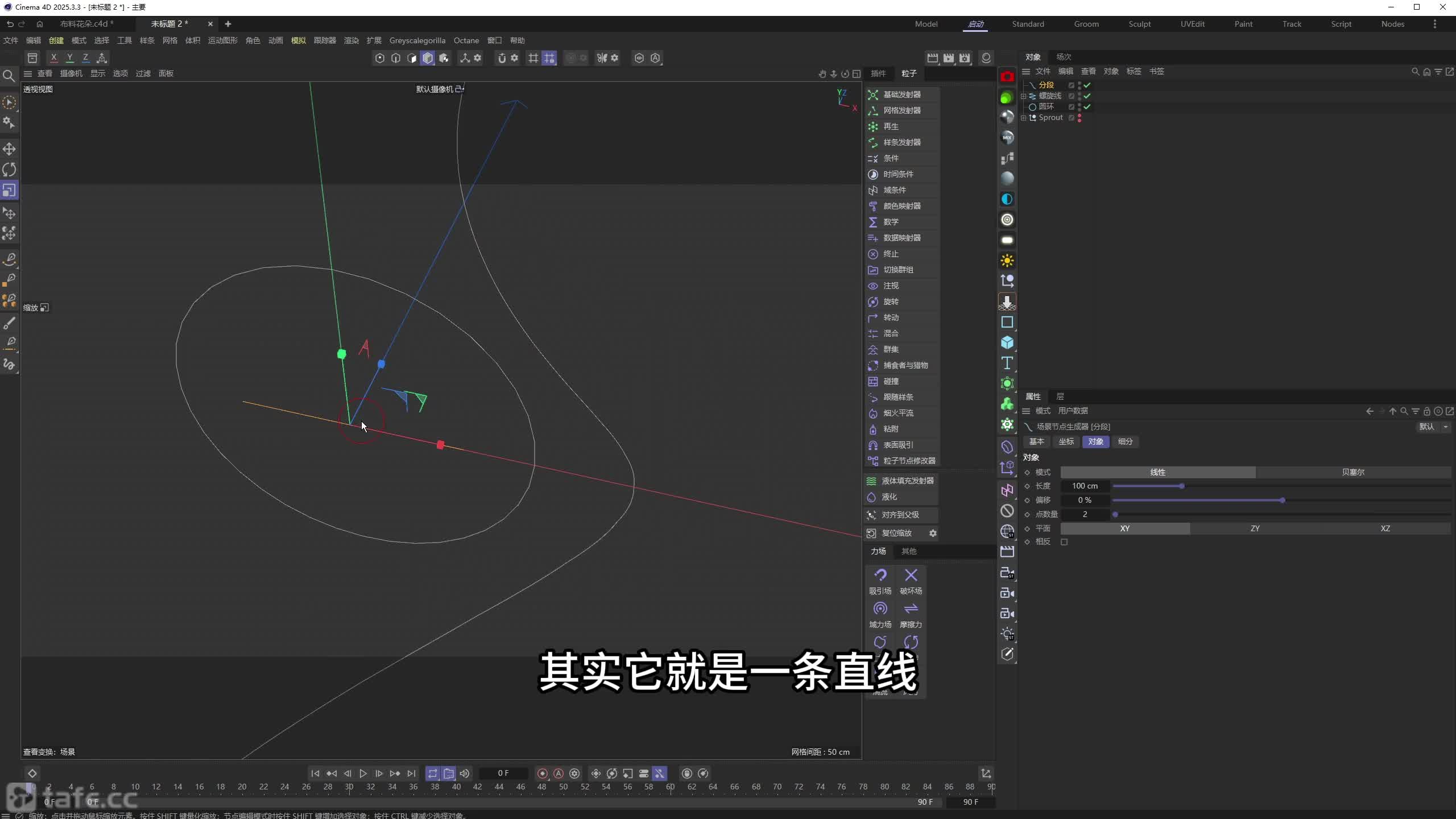Click the Text object icon
The height and width of the screenshot is (819, 1456).
coord(1007,363)
